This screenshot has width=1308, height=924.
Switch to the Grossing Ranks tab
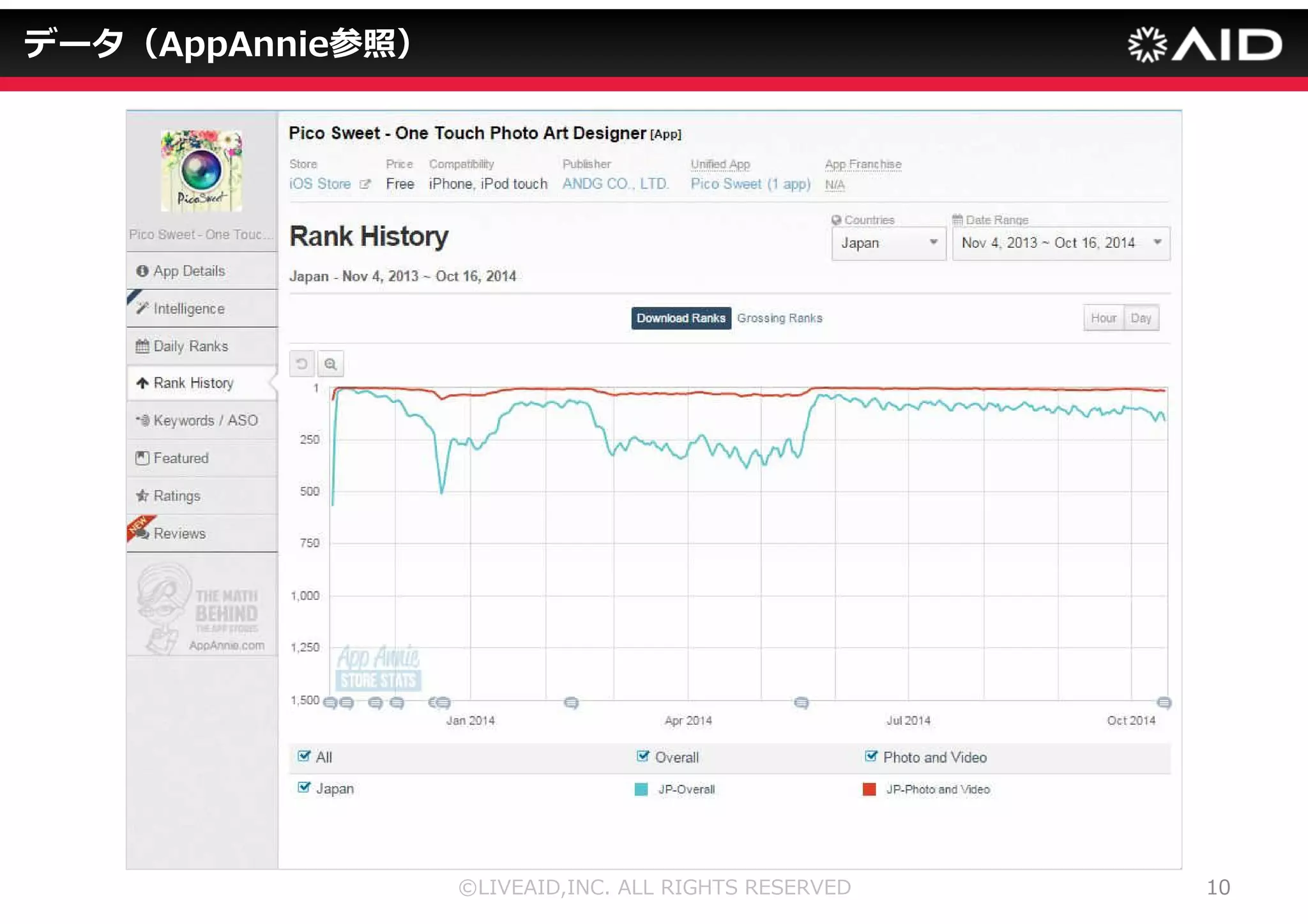pyautogui.click(x=779, y=318)
